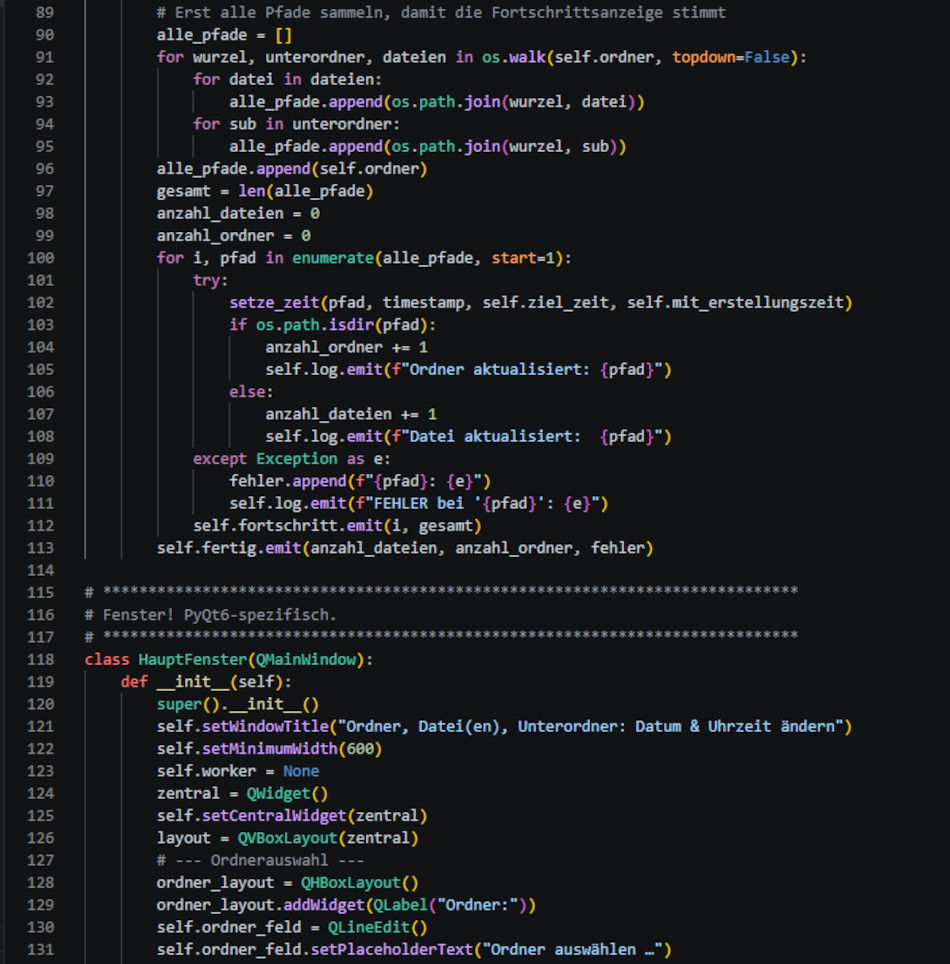
Task: Click the 'try:' keyword on line 101
Action: tap(211, 280)
